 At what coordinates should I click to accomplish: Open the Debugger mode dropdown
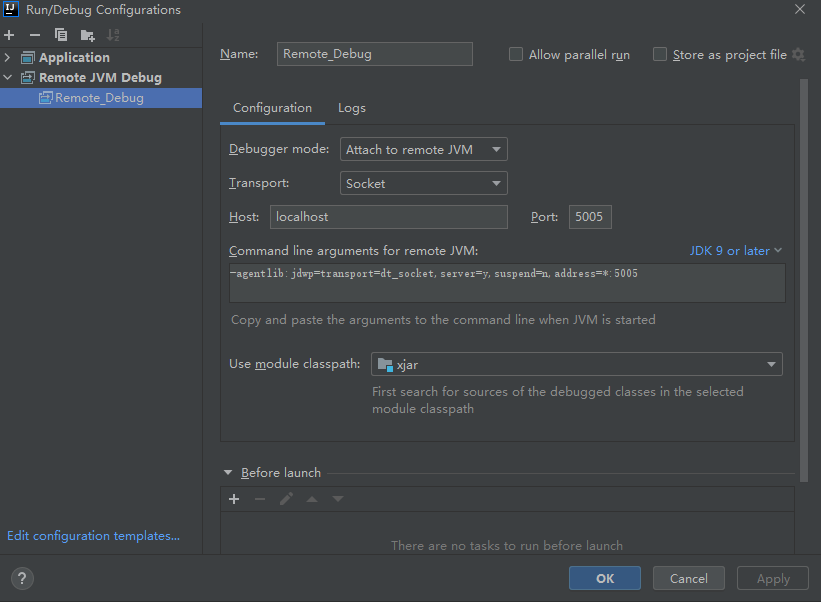(x=423, y=150)
